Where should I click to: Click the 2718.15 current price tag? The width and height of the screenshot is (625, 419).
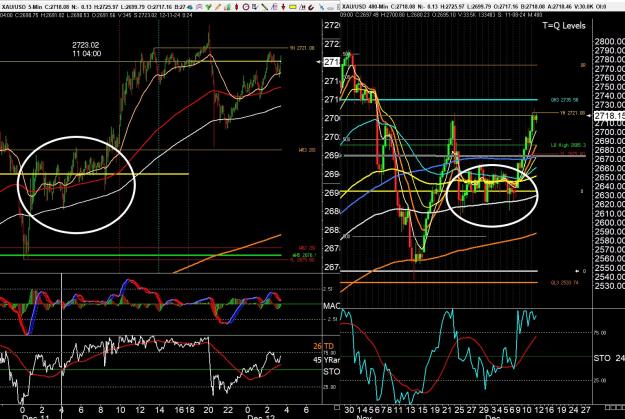pos(609,116)
